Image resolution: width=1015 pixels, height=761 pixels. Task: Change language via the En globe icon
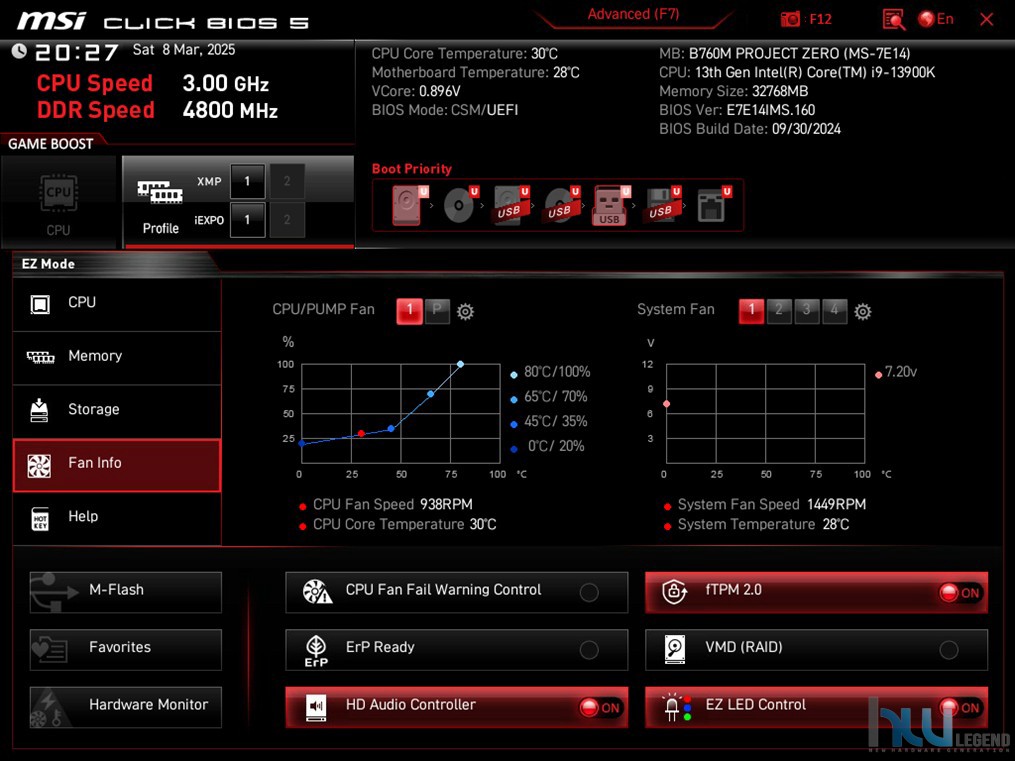point(936,19)
